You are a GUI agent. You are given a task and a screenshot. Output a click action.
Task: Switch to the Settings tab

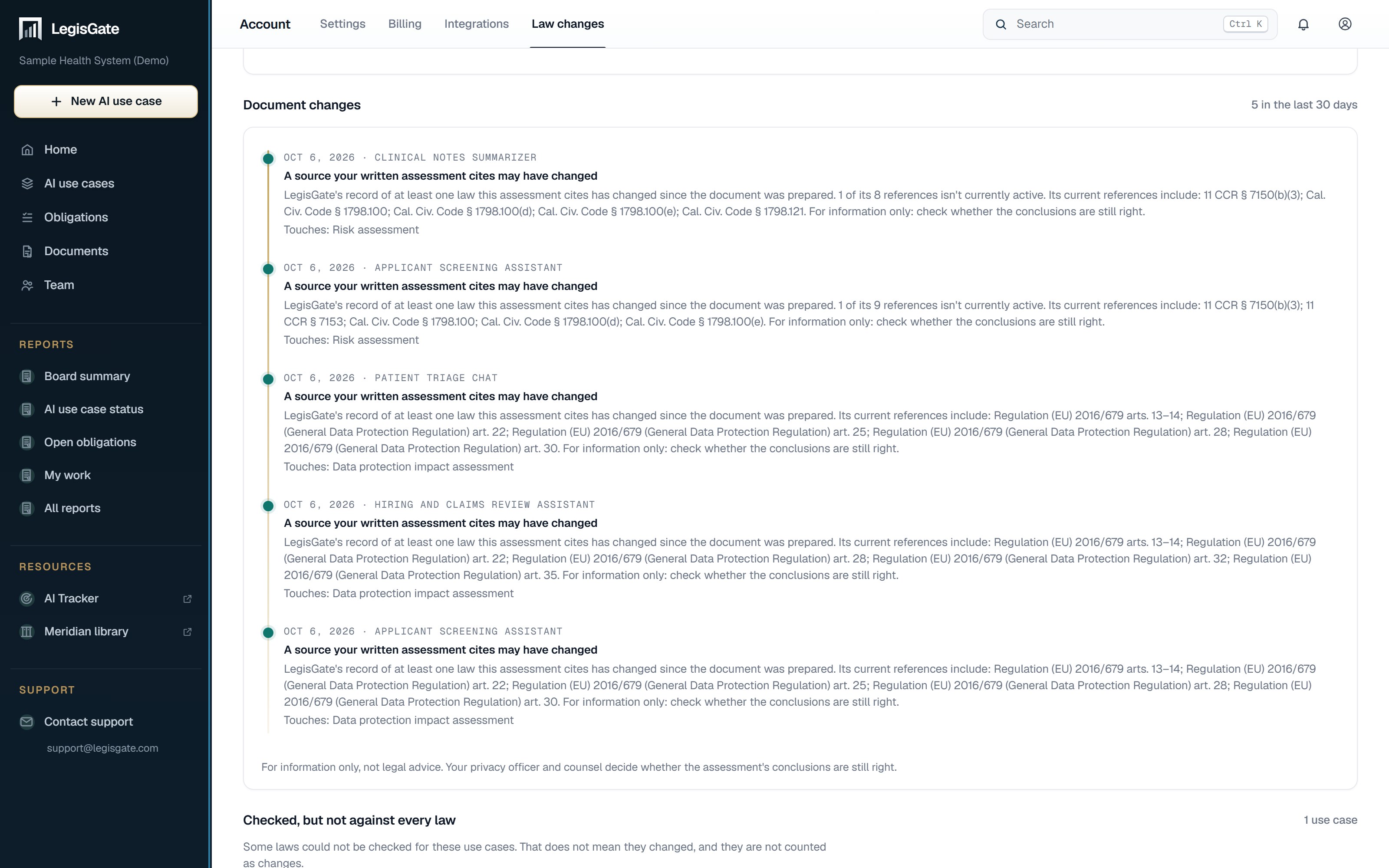[x=342, y=24]
